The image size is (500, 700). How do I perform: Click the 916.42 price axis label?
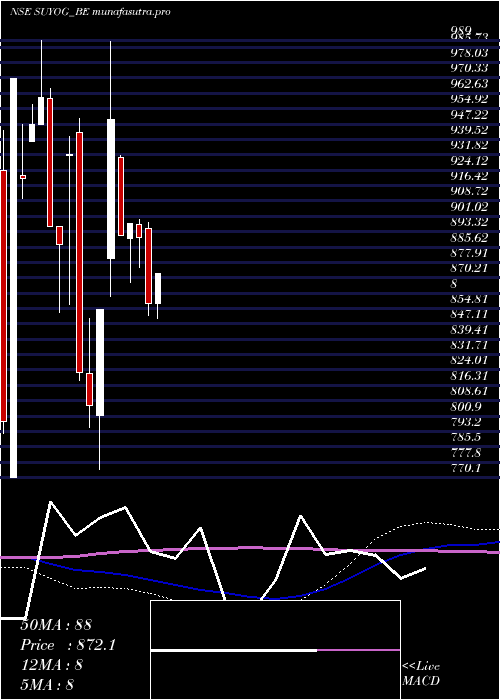pyautogui.click(x=469, y=176)
